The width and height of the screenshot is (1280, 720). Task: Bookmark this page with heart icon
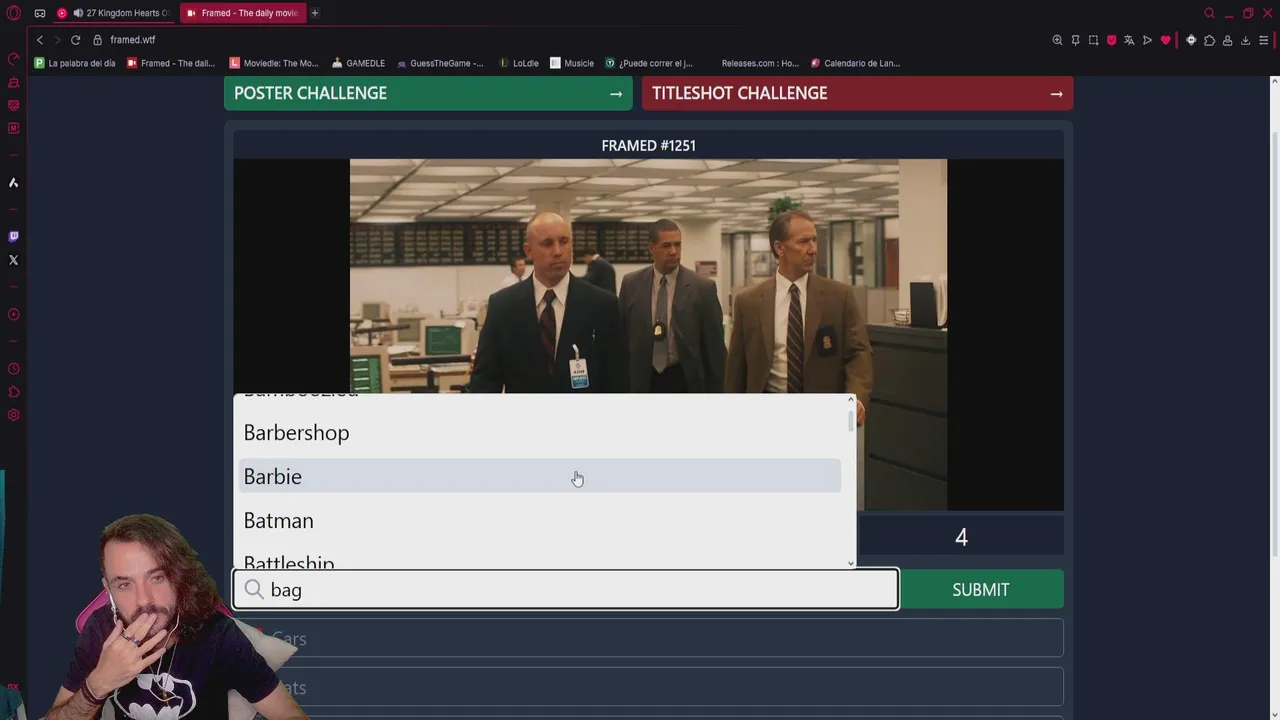1165,40
